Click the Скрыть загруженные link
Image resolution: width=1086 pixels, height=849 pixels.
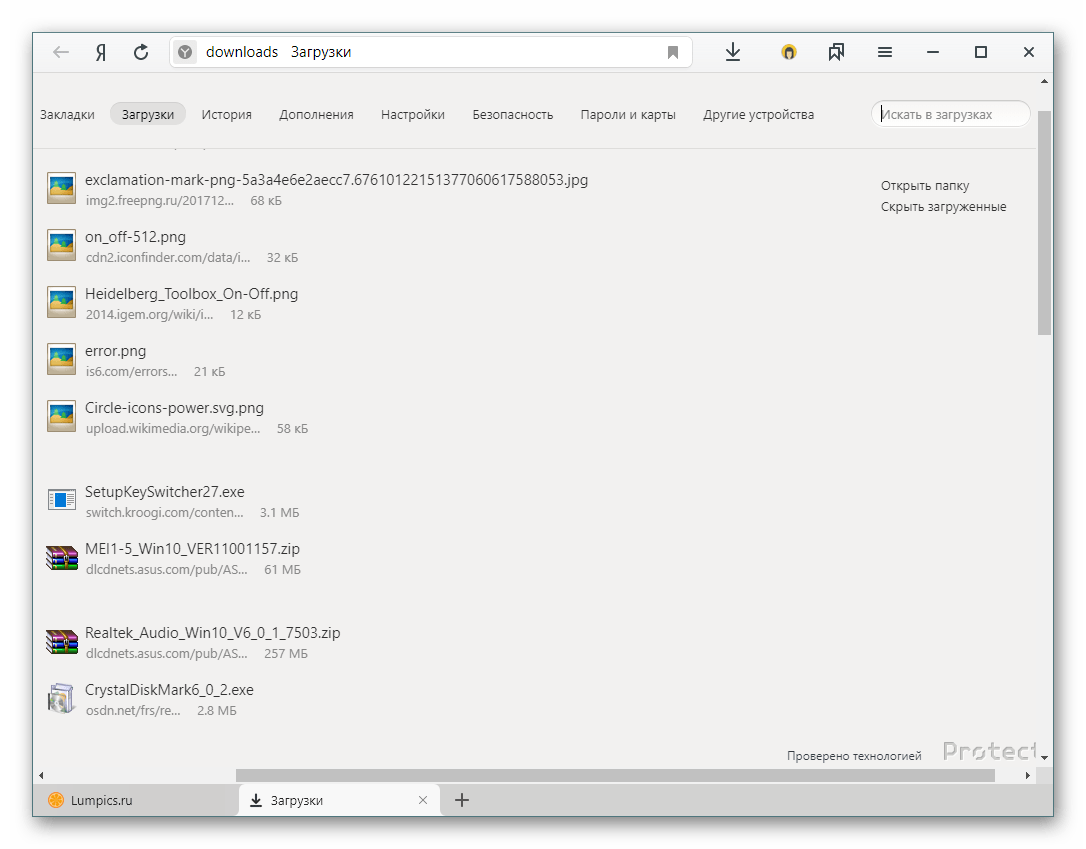click(943, 206)
